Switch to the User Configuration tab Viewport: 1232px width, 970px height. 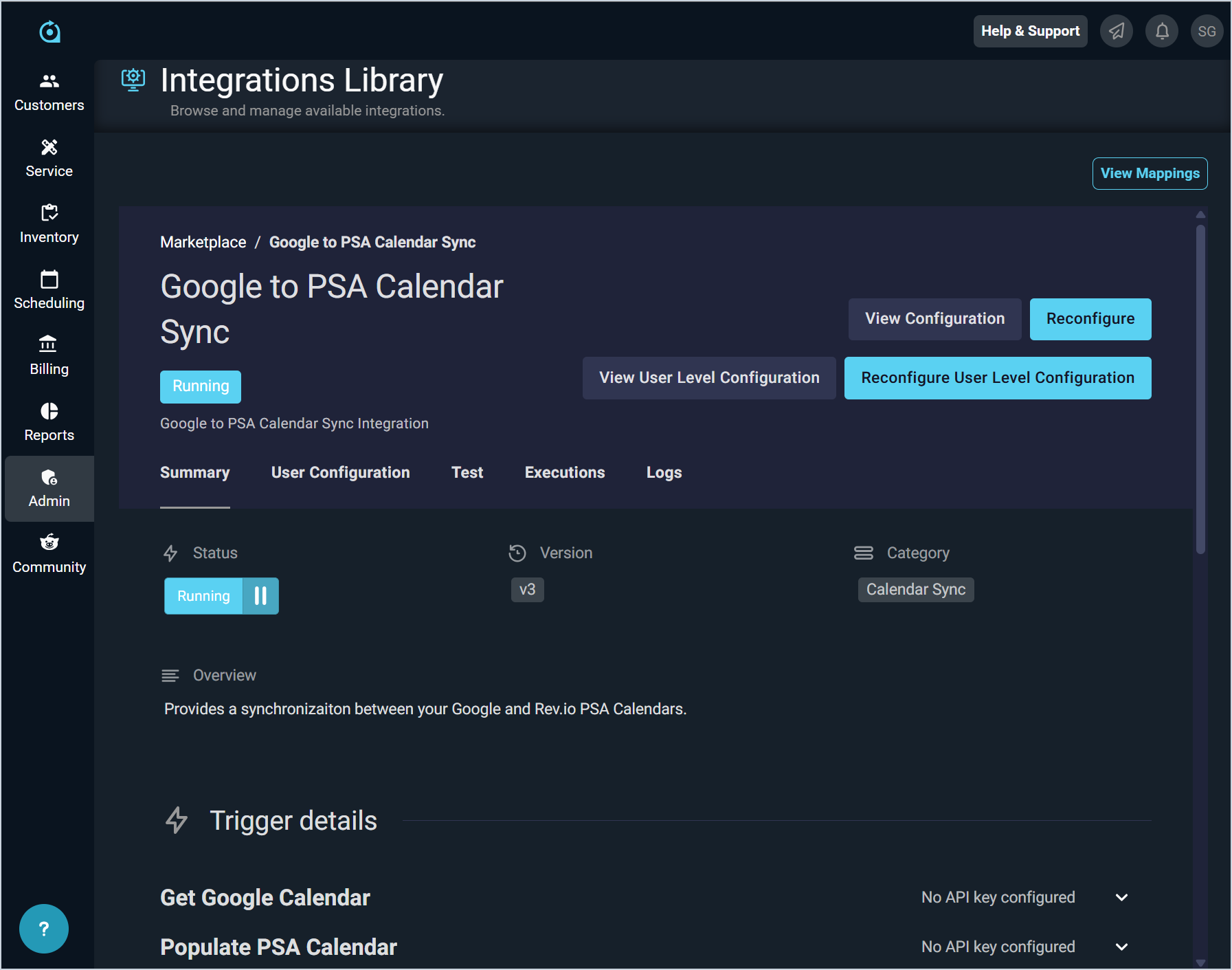[x=340, y=473]
